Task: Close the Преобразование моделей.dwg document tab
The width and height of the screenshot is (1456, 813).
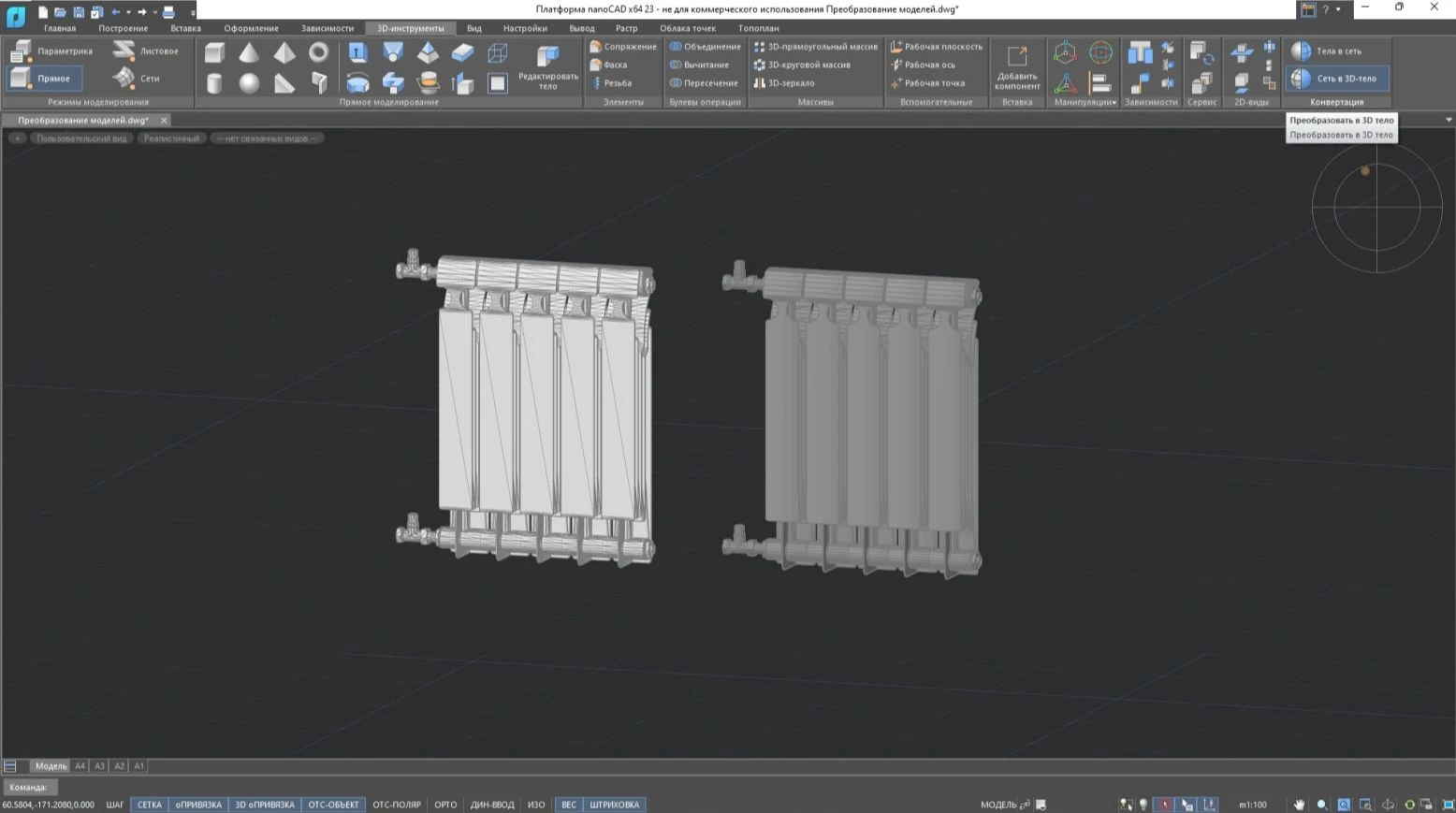Action: [x=164, y=120]
